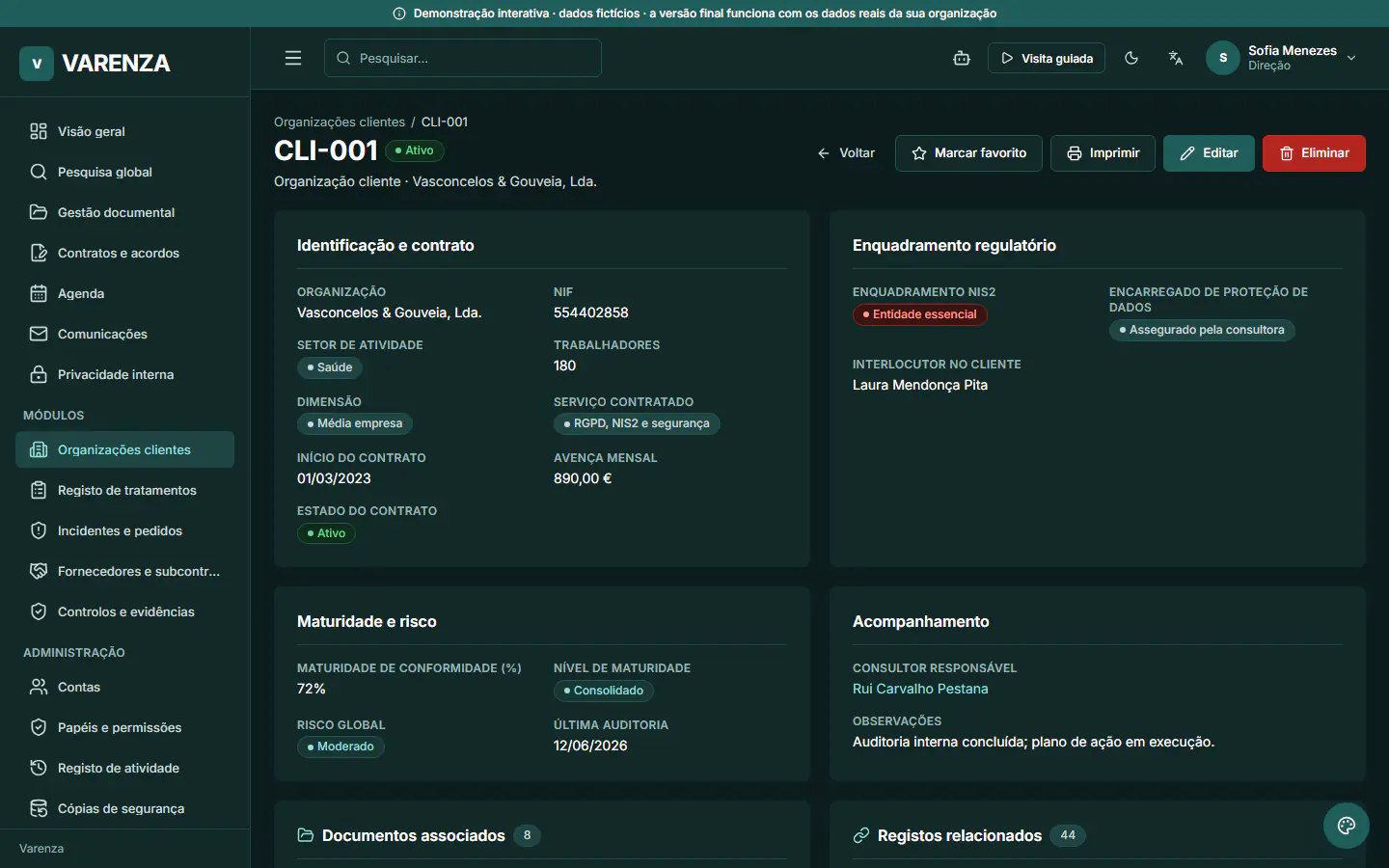Image resolution: width=1389 pixels, height=868 pixels.
Task: Click the Contas users icon
Action: tap(39, 687)
